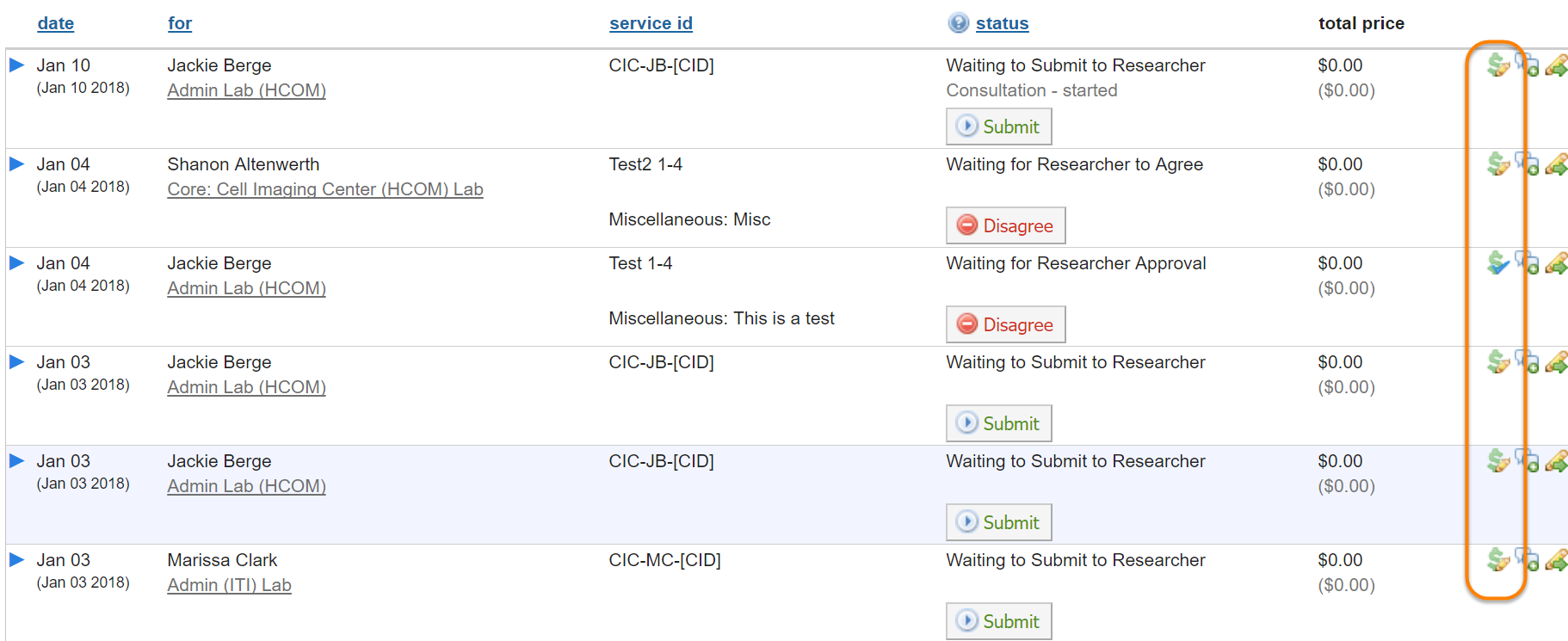Sort by the service id column header
Screen dimensions: 1568x641
(x=651, y=24)
